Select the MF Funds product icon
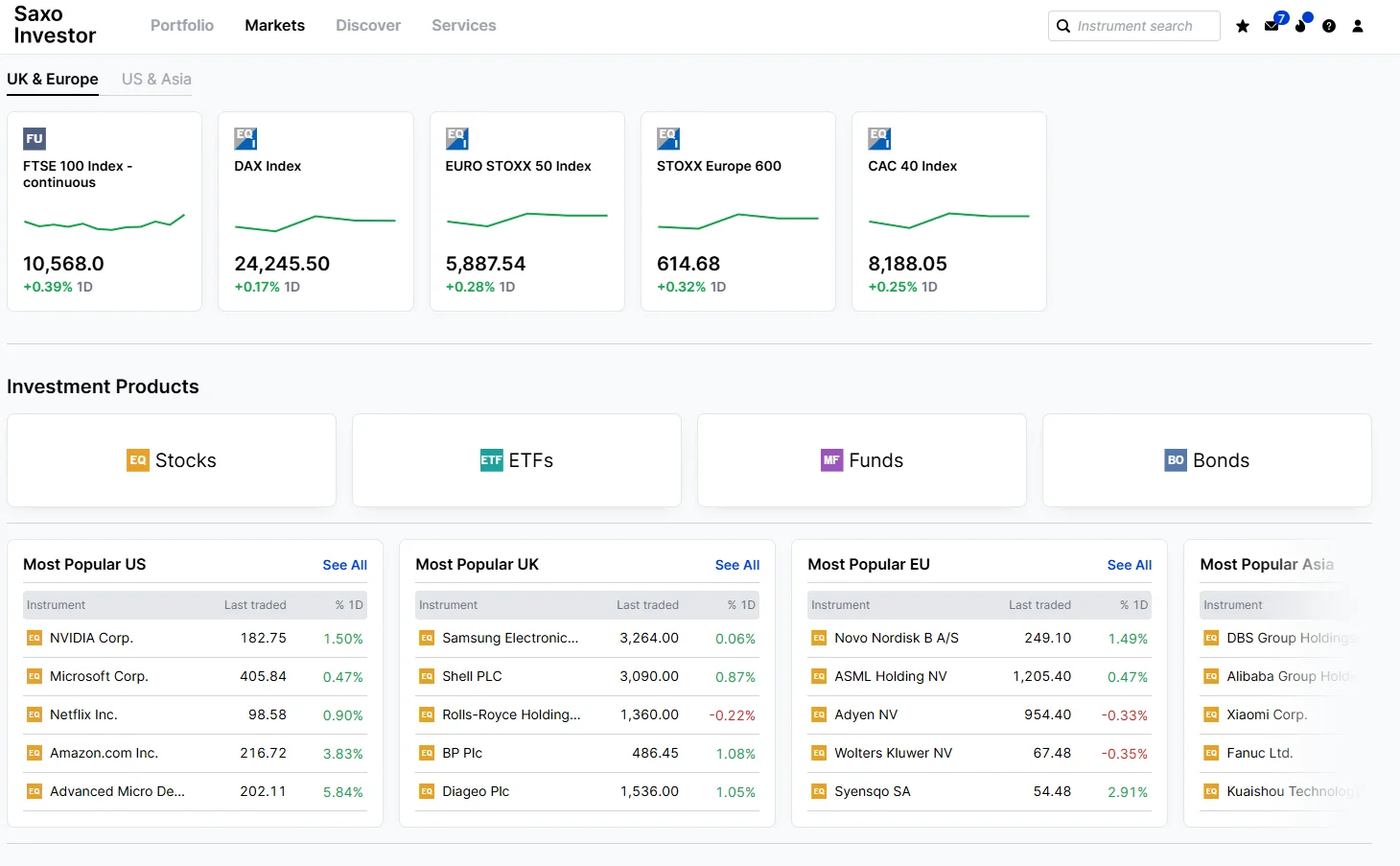Screen dimensions: 1400x866 click(831, 460)
